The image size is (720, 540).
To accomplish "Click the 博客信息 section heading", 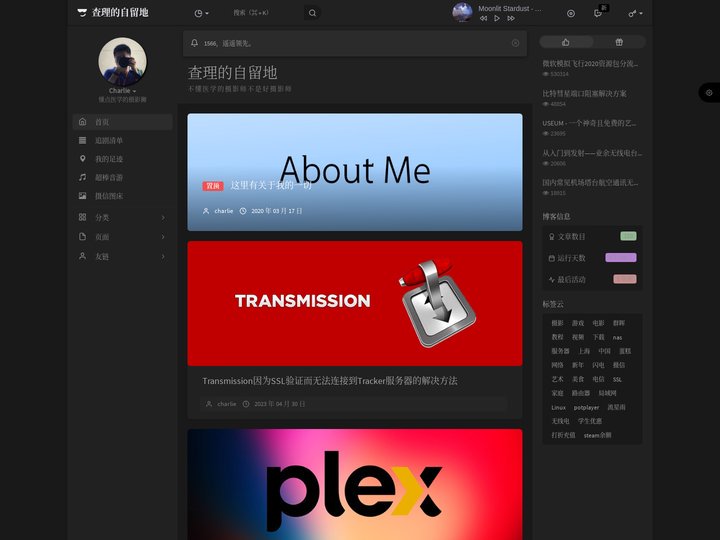I will pos(556,216).
